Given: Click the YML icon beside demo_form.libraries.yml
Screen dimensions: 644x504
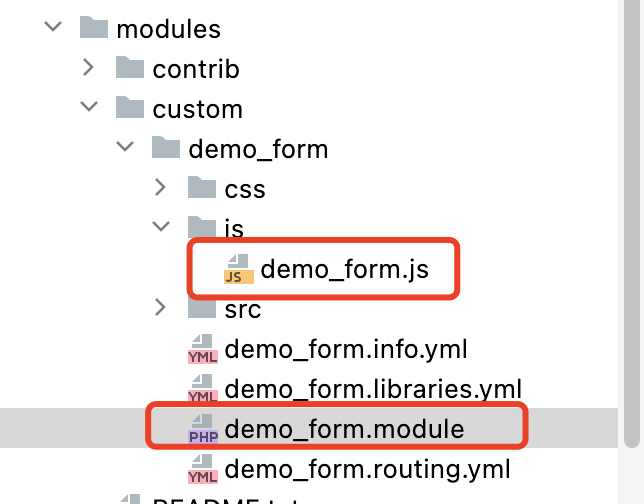Looking at the screenshot, I should [202, 390].
